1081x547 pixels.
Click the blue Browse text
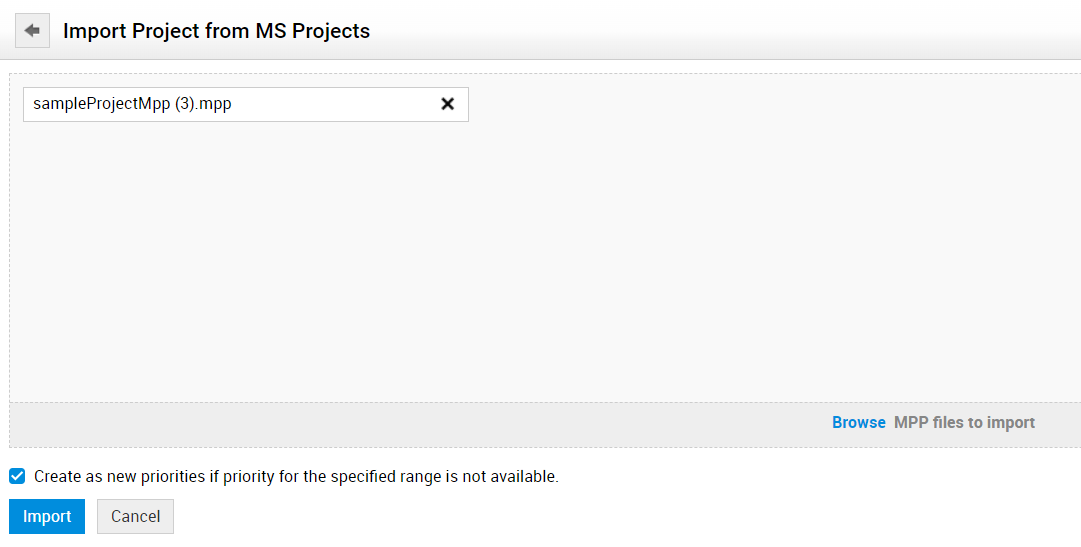pos(858,422)
